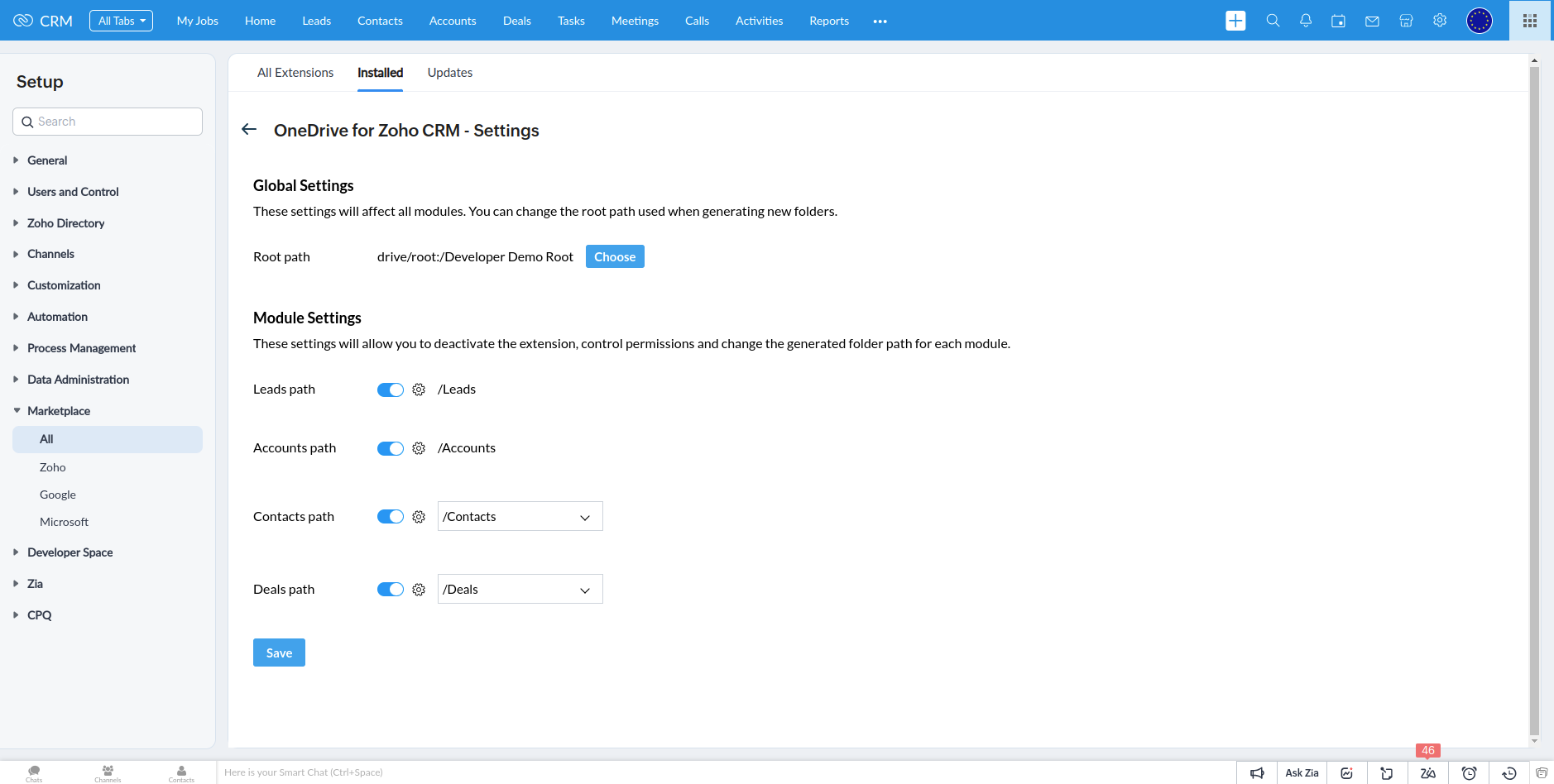Click the Smart Chat input bar
This screenshot has width=1554, height=784.
click(x=726, y=772)
